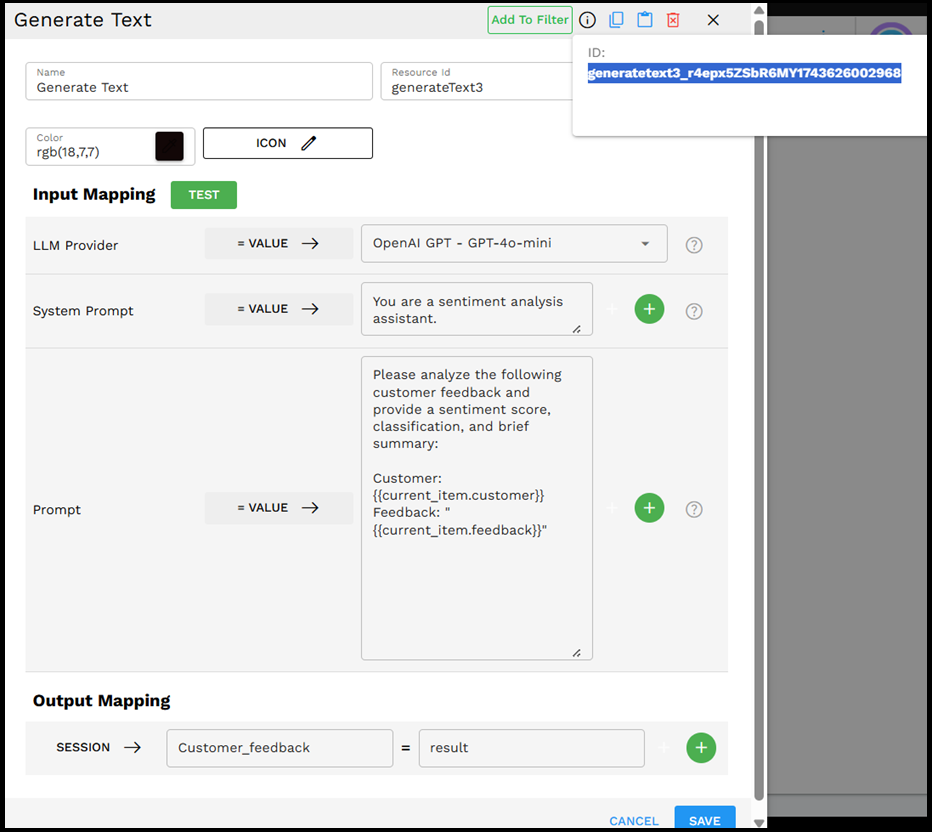This screenshot has width=932, height=832.
Task: Change the Prompt VALUE mapping type
Action: 278,507
